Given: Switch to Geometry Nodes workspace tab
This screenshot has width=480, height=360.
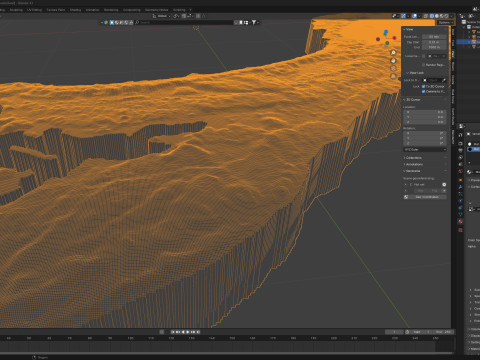Looking at the screenshot, I should [x=156, y=10].
